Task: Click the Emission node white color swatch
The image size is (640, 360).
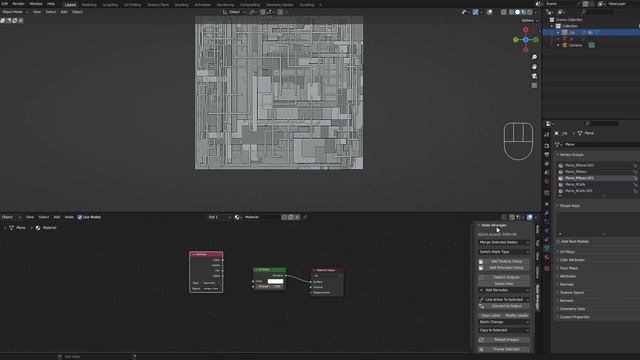Action: 275,281
